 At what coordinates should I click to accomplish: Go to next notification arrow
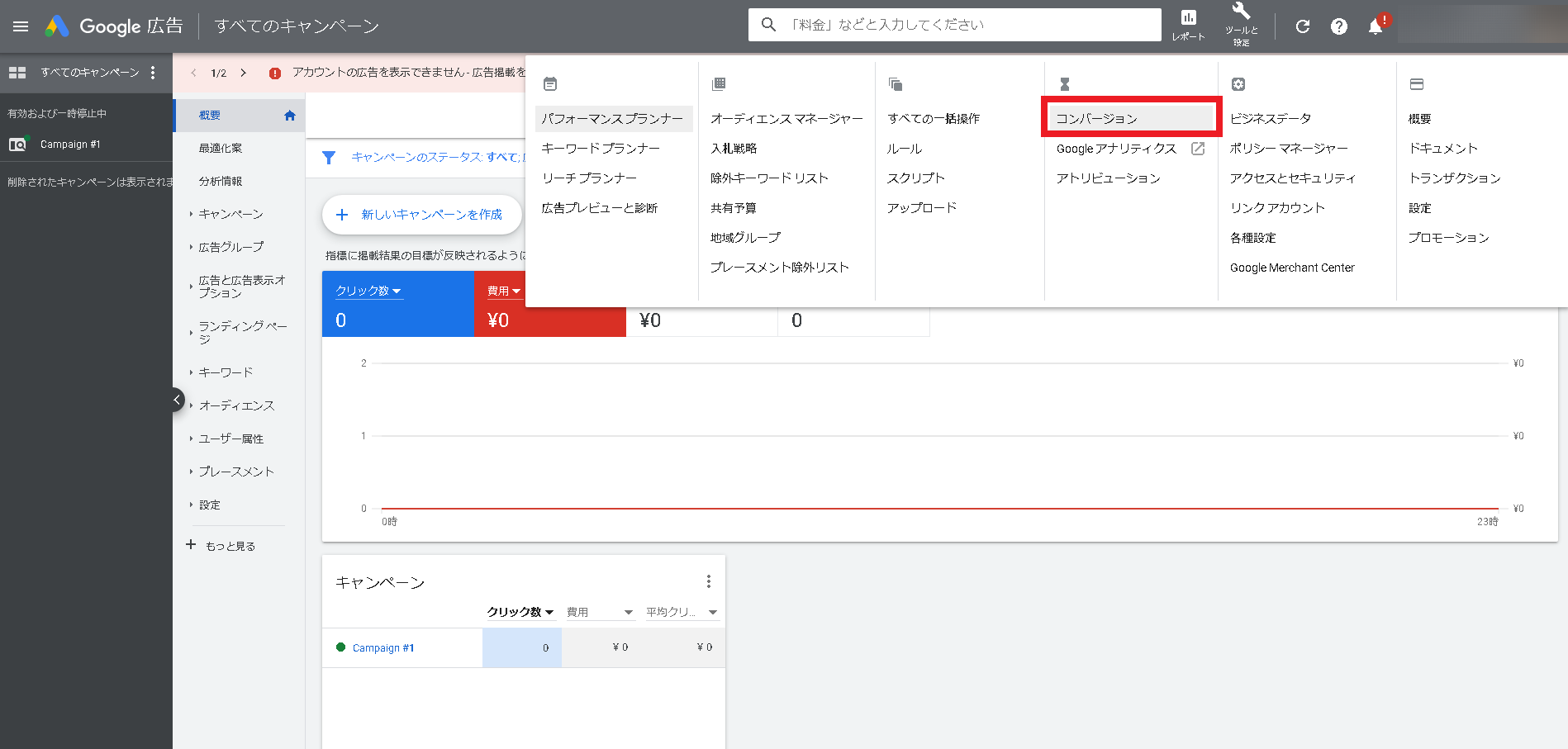(244, 73)
